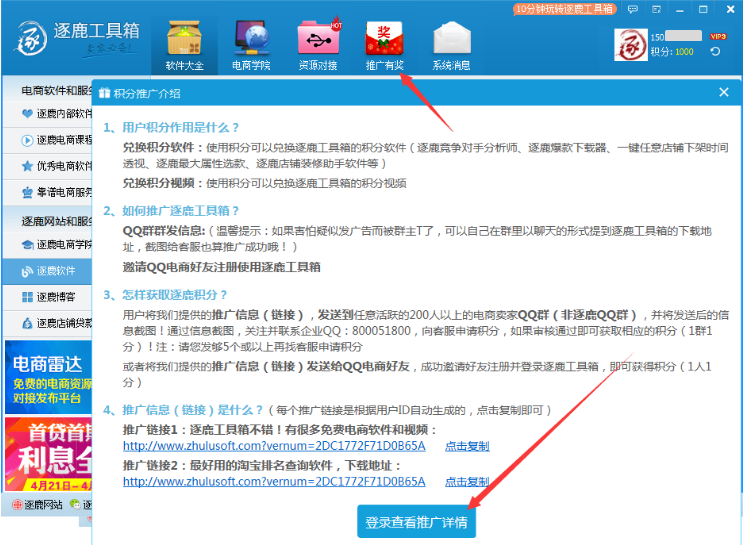Click heading 3、怎样获取逐鹿积分？

tap(165, 295)
